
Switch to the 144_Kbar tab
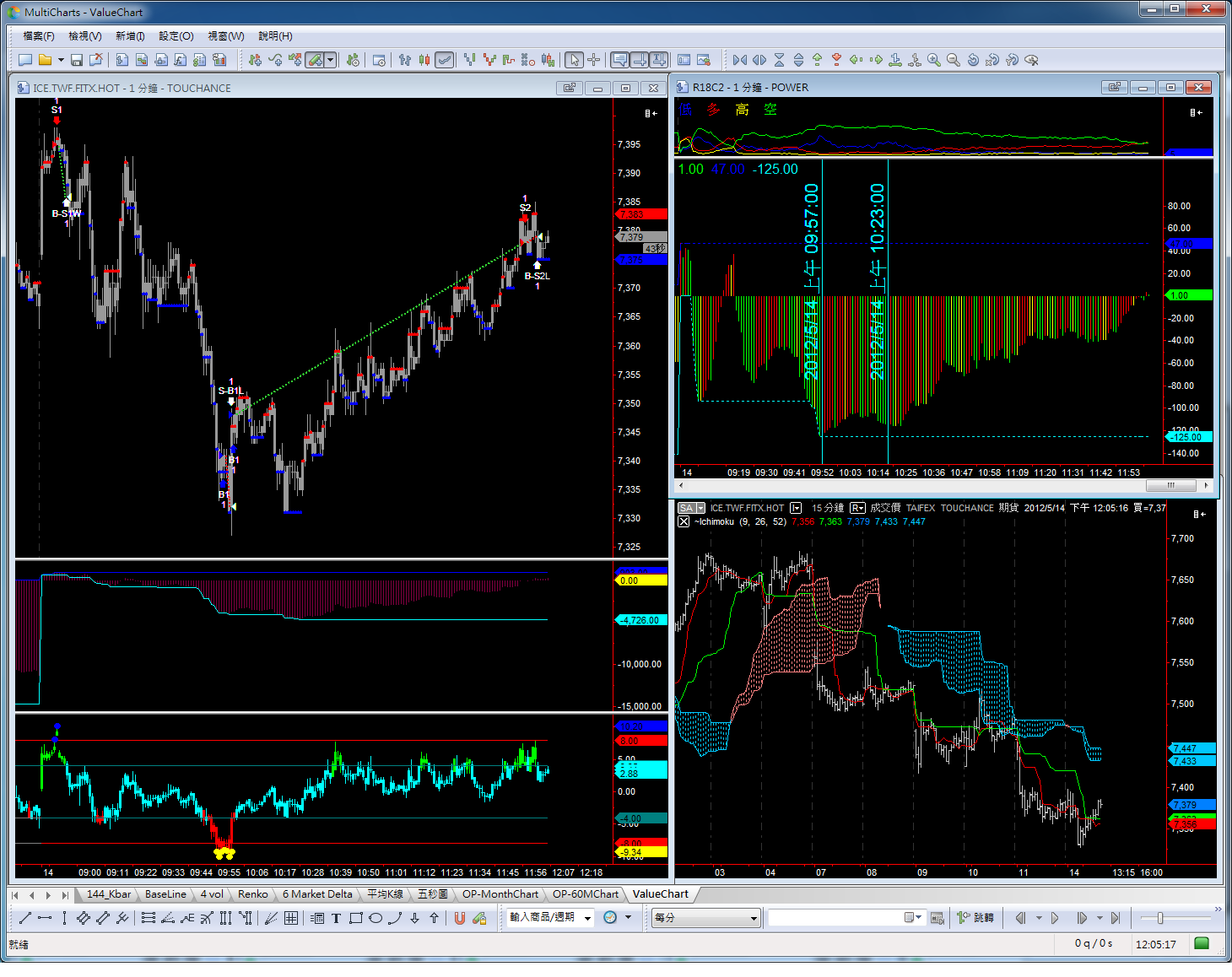click(x=109, y=894)
